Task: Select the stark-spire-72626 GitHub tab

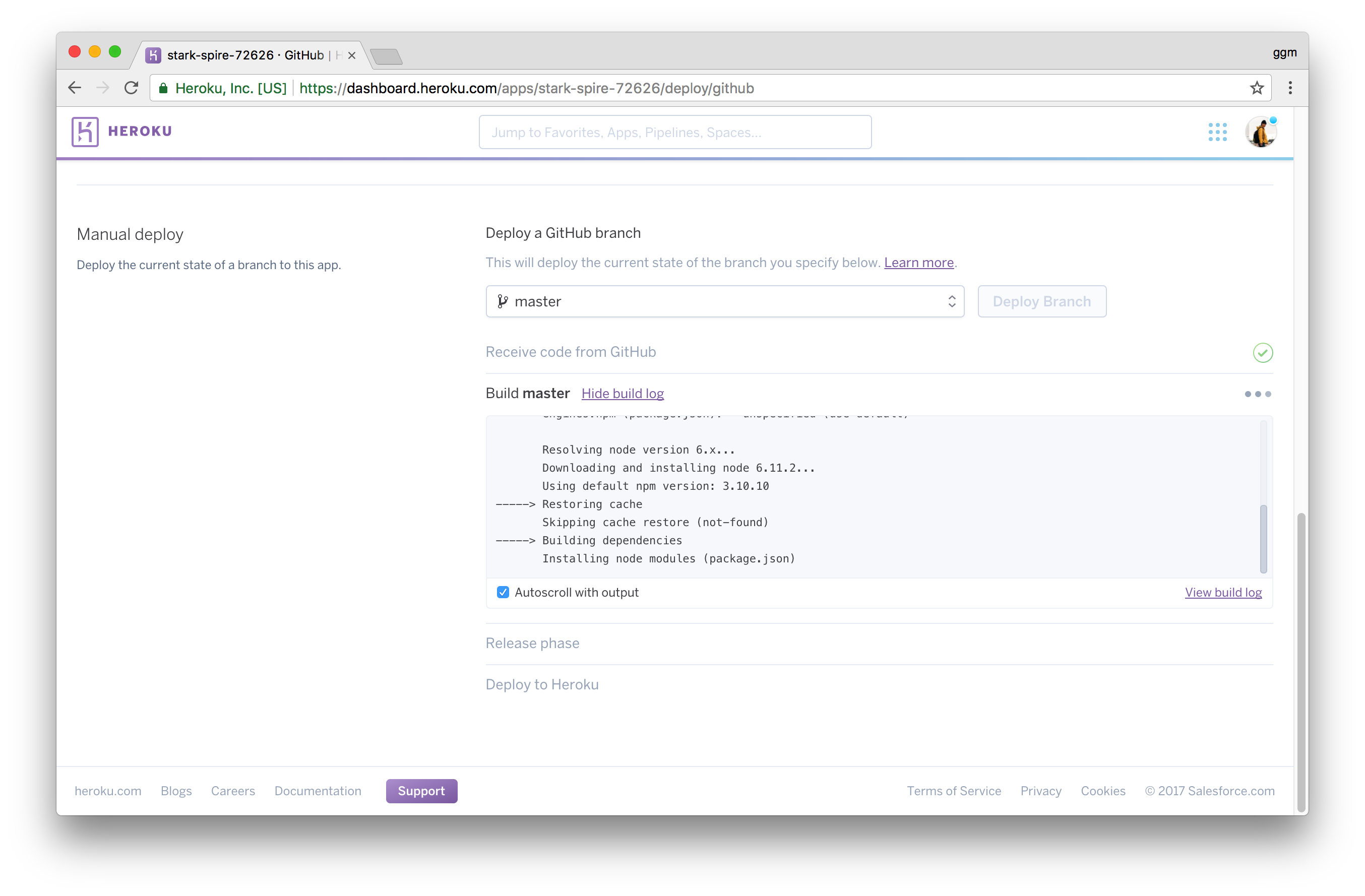Action: [x=251, y=55]
